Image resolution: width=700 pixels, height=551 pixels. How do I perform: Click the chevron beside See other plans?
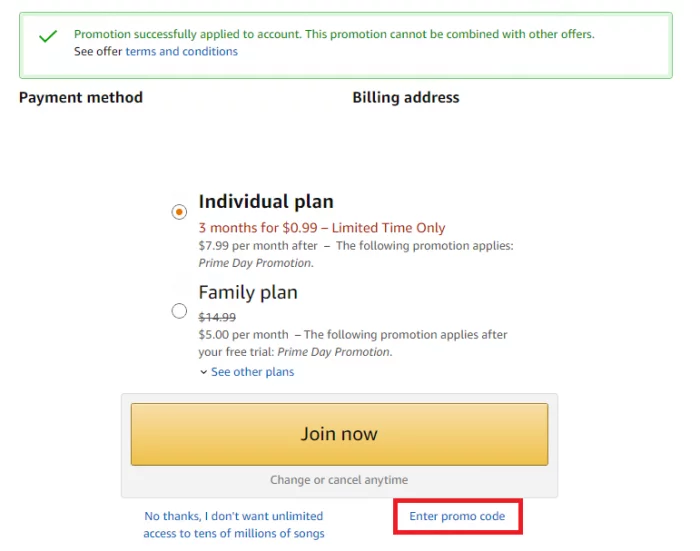pyautogui.click(x=203, y=372)
